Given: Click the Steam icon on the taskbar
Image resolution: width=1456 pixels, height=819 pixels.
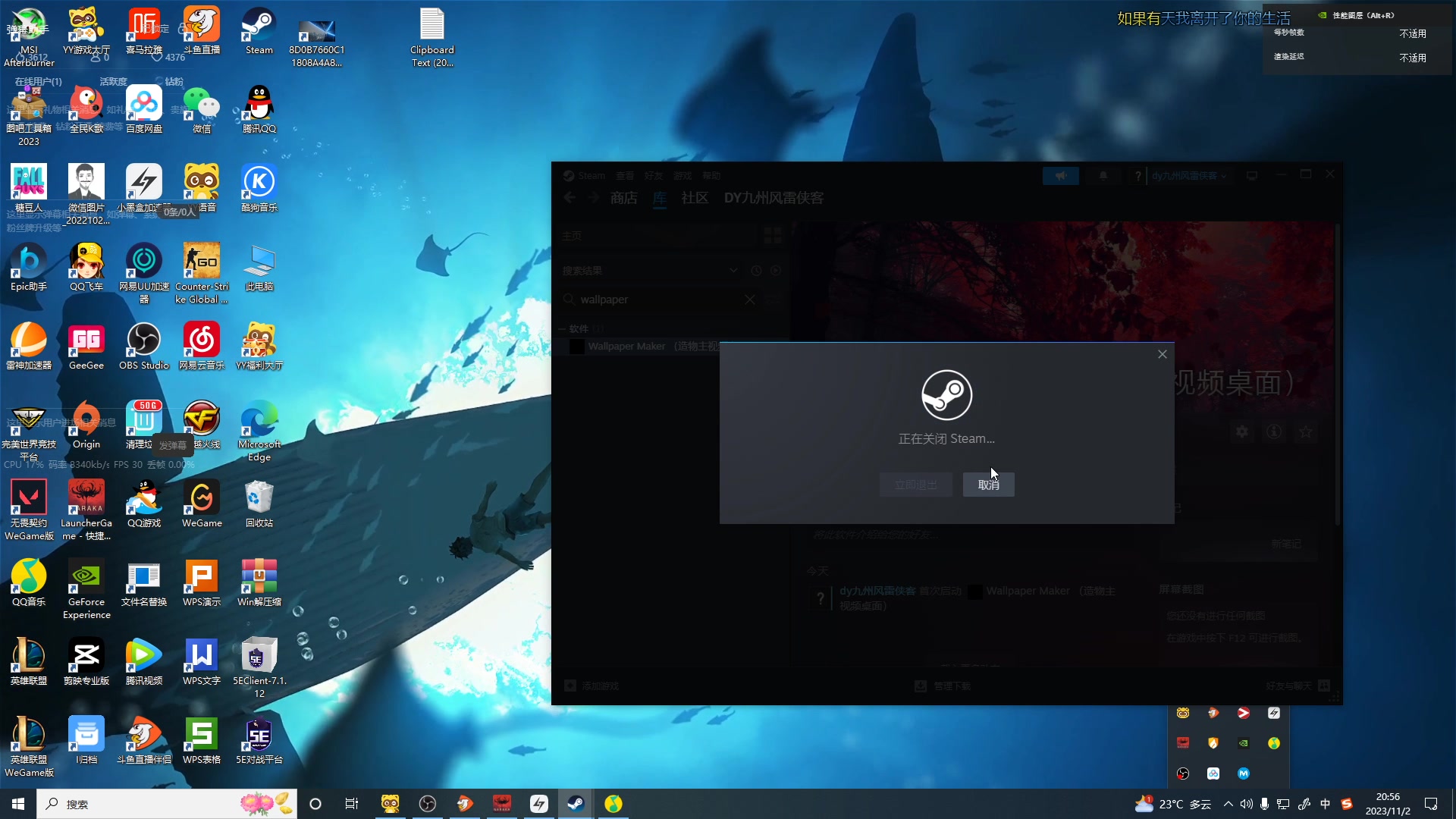Looking at the screenshot, I should (x=576, y=804).
